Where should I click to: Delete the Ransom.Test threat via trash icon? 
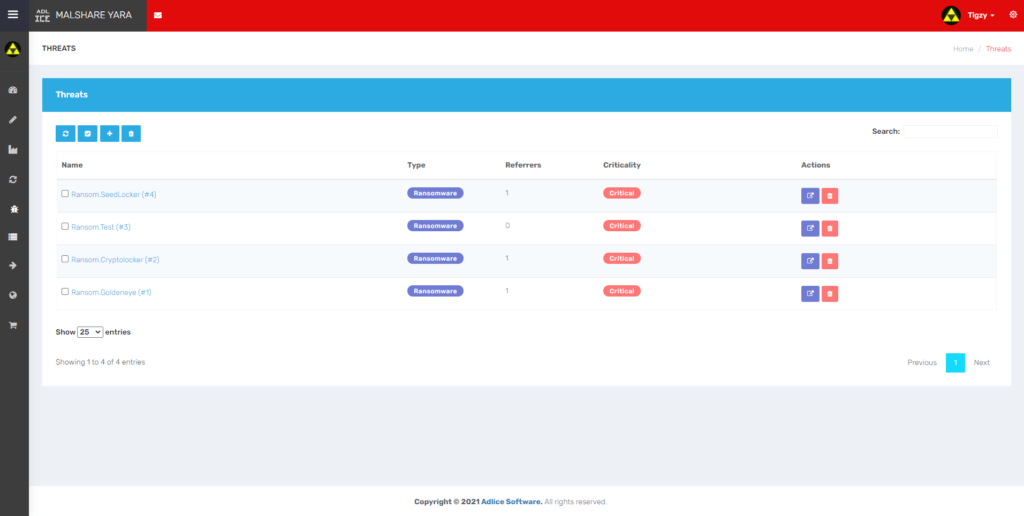(x=829, y=228)
